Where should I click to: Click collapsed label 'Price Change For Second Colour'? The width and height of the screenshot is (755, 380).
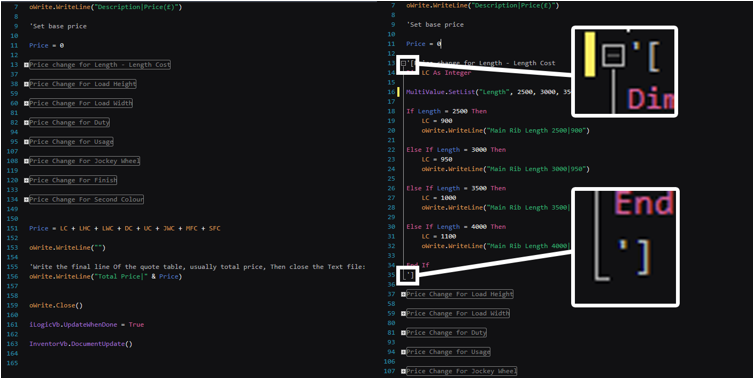(86, 199)
